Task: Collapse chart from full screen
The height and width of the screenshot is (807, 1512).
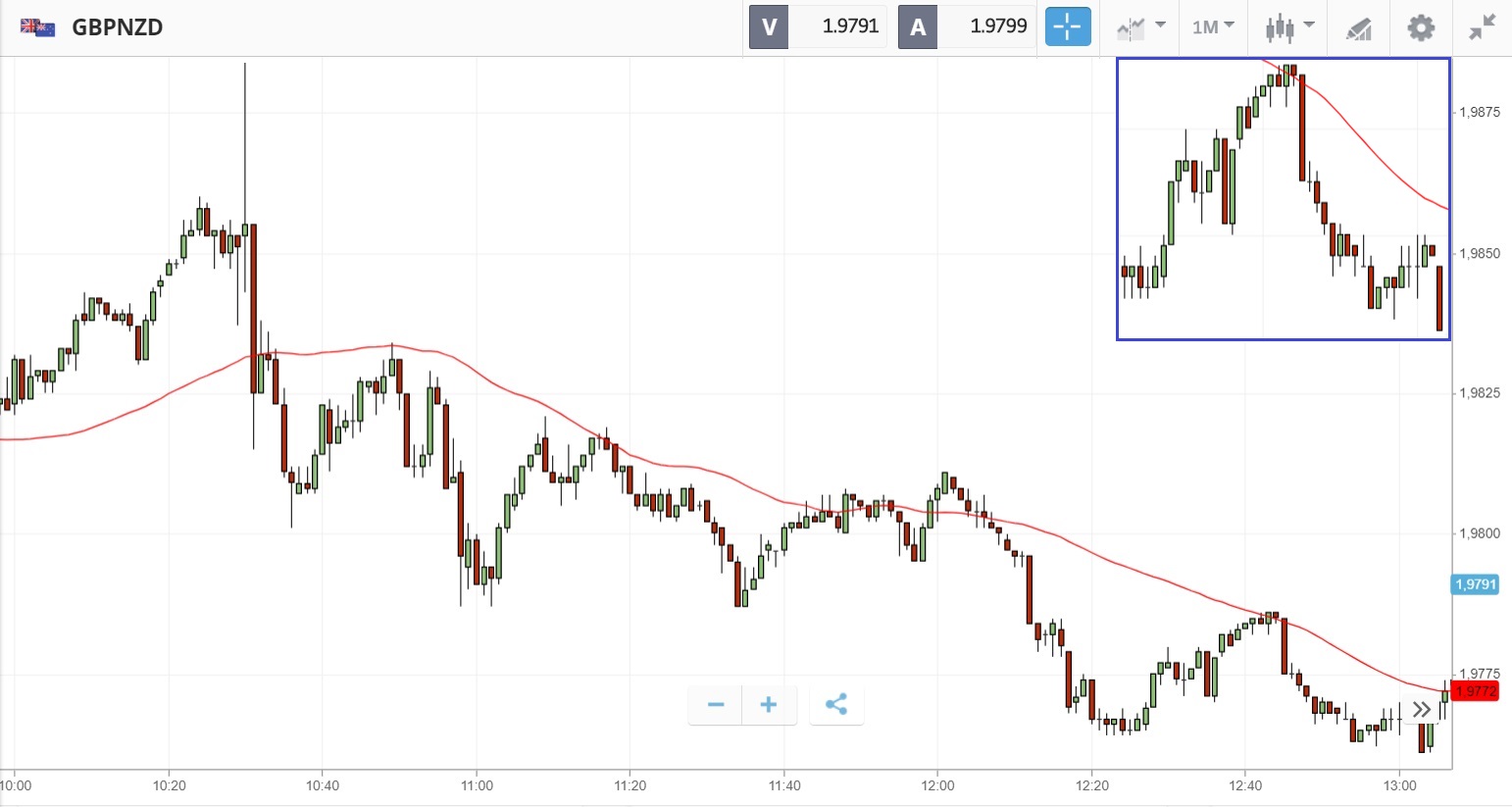Action: [x=1482, y=27]
